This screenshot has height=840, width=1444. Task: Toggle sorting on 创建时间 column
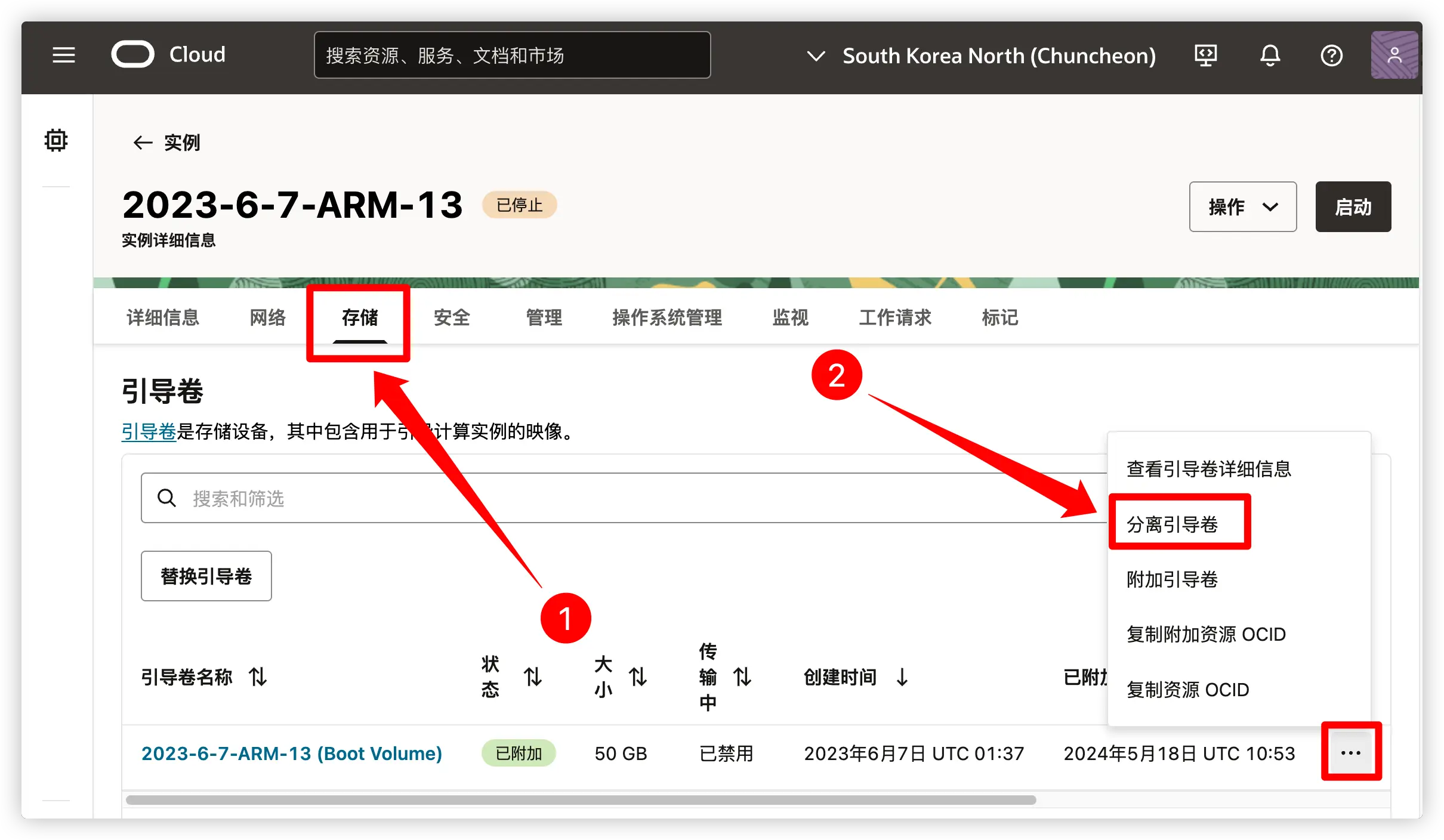tap(901, 677)
